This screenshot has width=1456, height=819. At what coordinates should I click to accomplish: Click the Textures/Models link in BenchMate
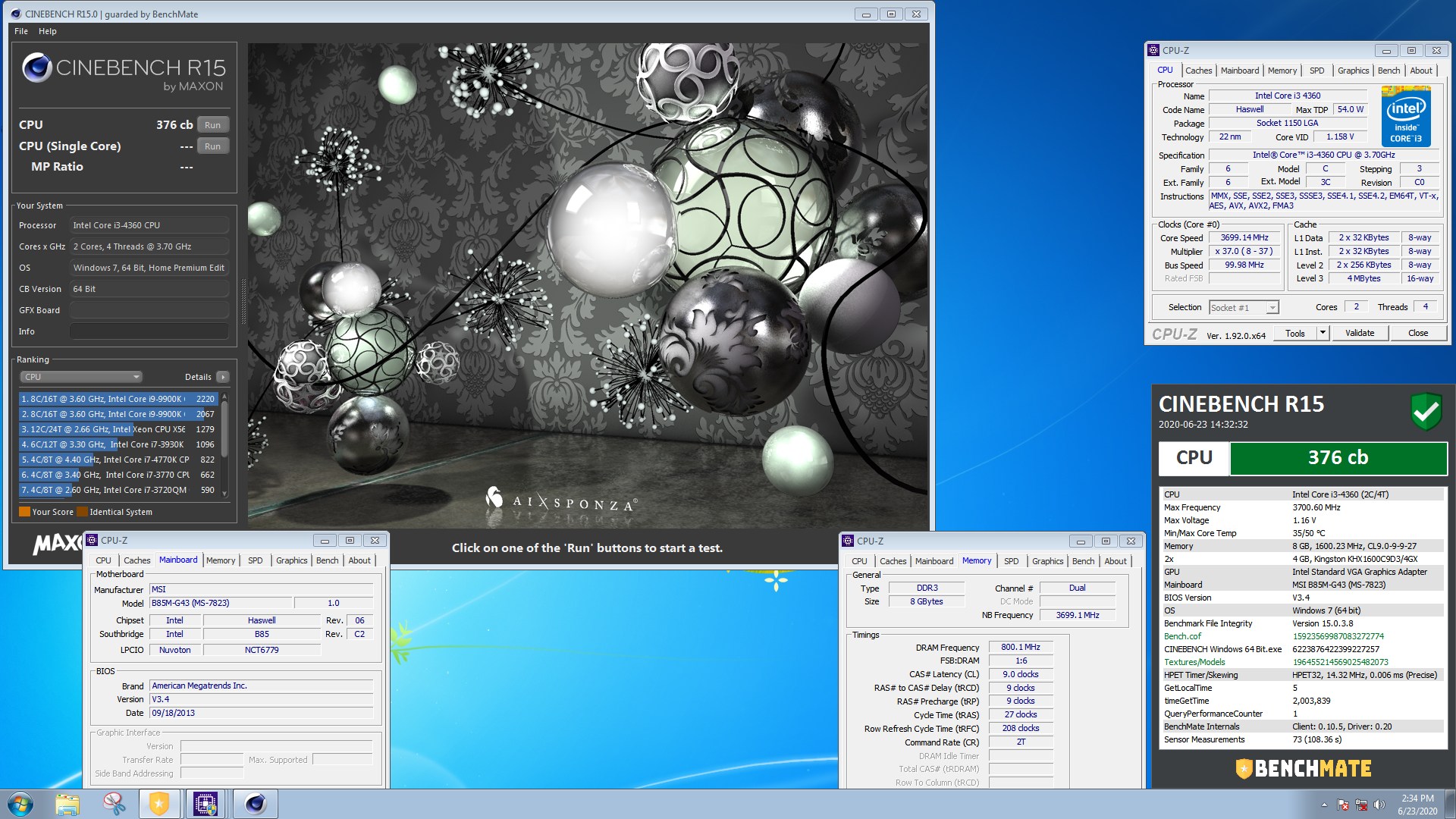(1194, 662)
